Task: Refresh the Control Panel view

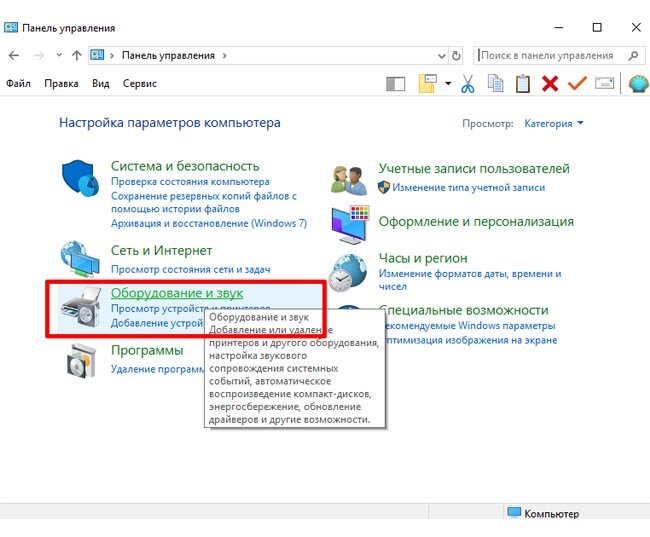Action: [456, 56]
